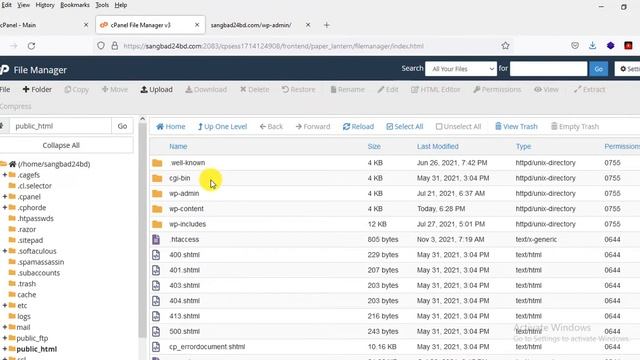
Task: Select the cp_errordocument.shtml file name
Action: coord(207,347)
